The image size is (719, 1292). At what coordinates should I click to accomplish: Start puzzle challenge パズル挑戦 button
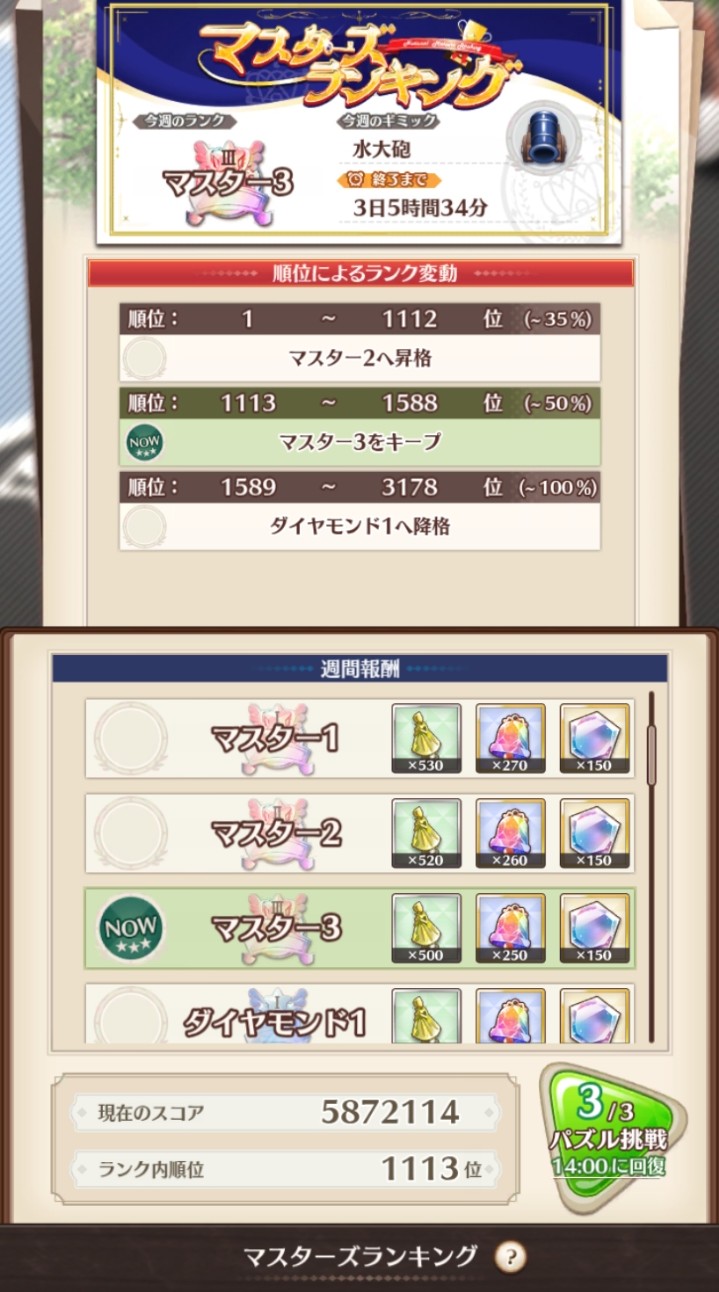(610, 1137)
